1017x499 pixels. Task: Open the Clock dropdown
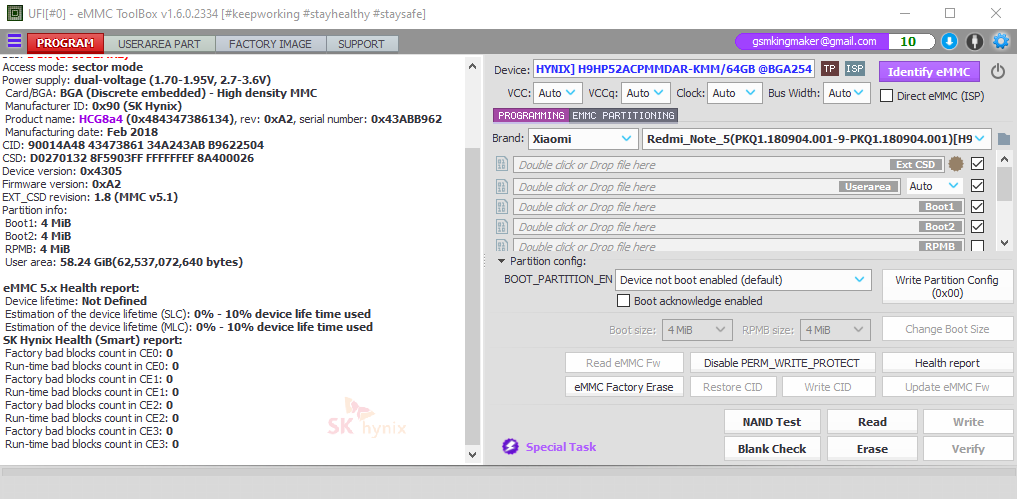734,93
